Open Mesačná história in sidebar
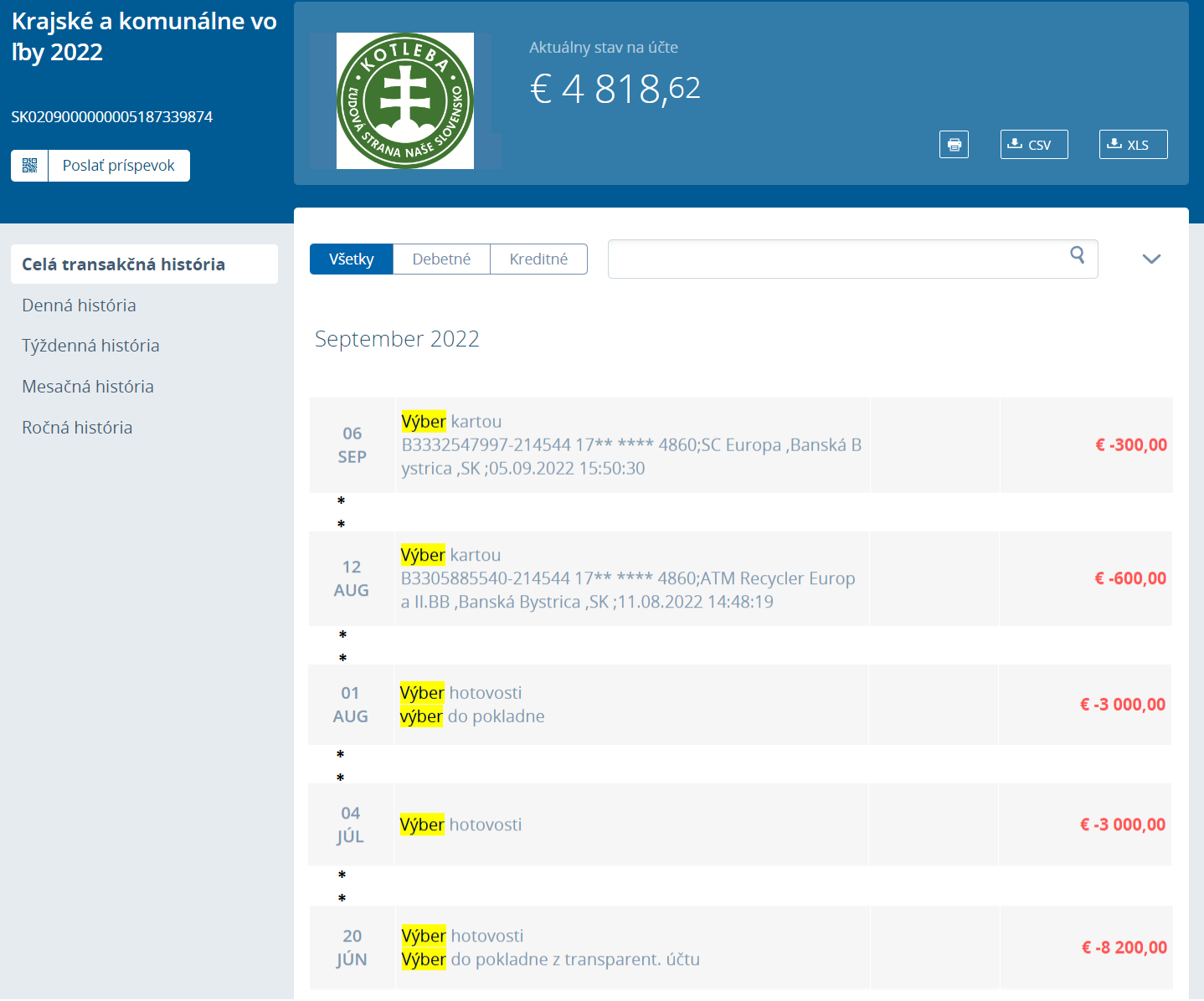The height and width of the screenshot is (1001, 1204). click(88, 387)
